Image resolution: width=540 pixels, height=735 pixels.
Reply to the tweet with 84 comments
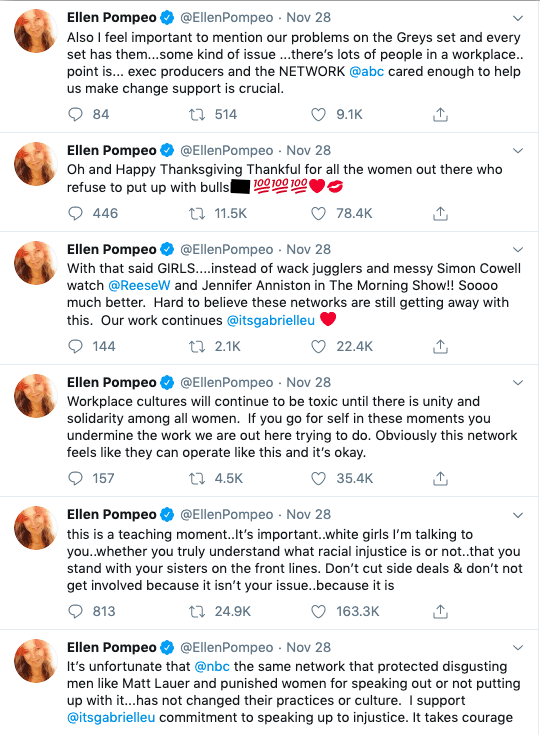tap(75, 114)
